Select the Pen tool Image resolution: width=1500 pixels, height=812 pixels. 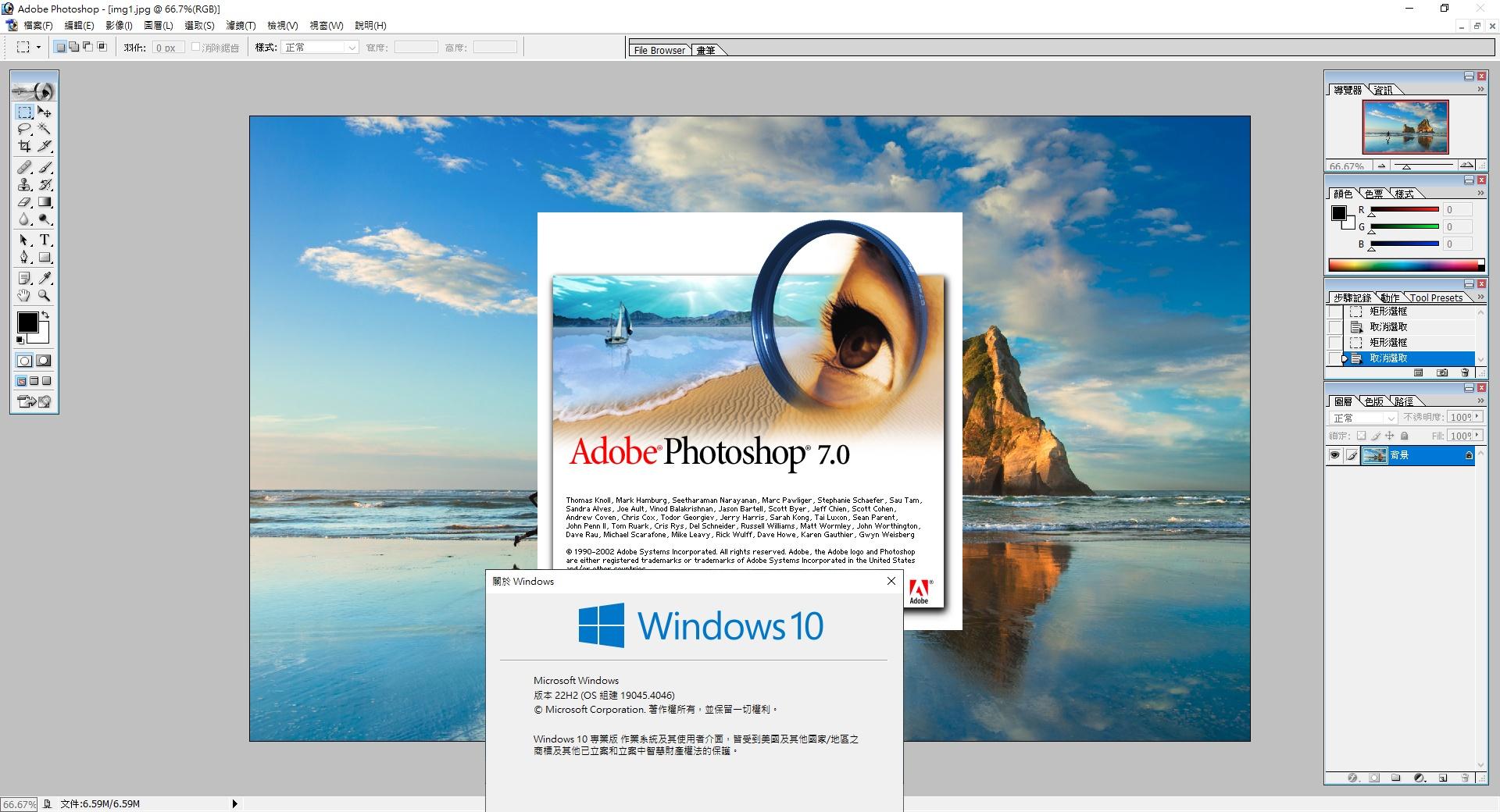tap(25, 257)
